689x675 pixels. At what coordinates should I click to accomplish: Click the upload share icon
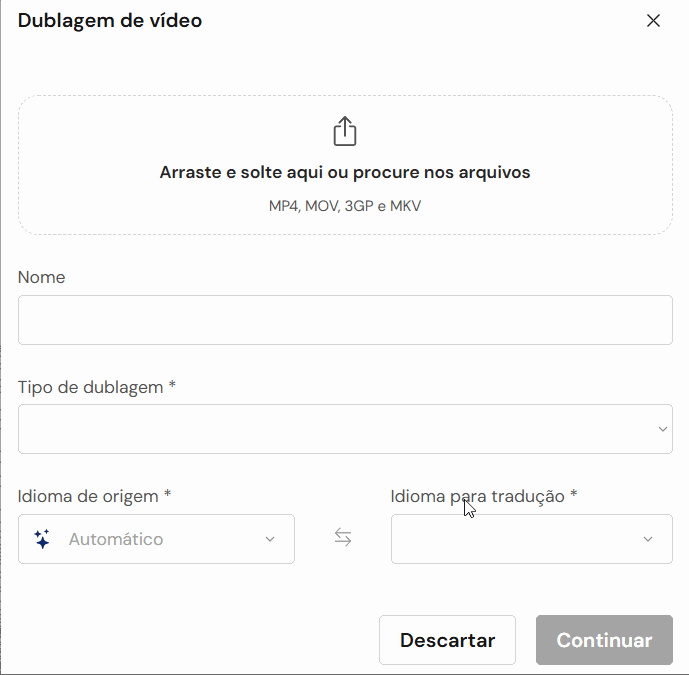point(344,131)
